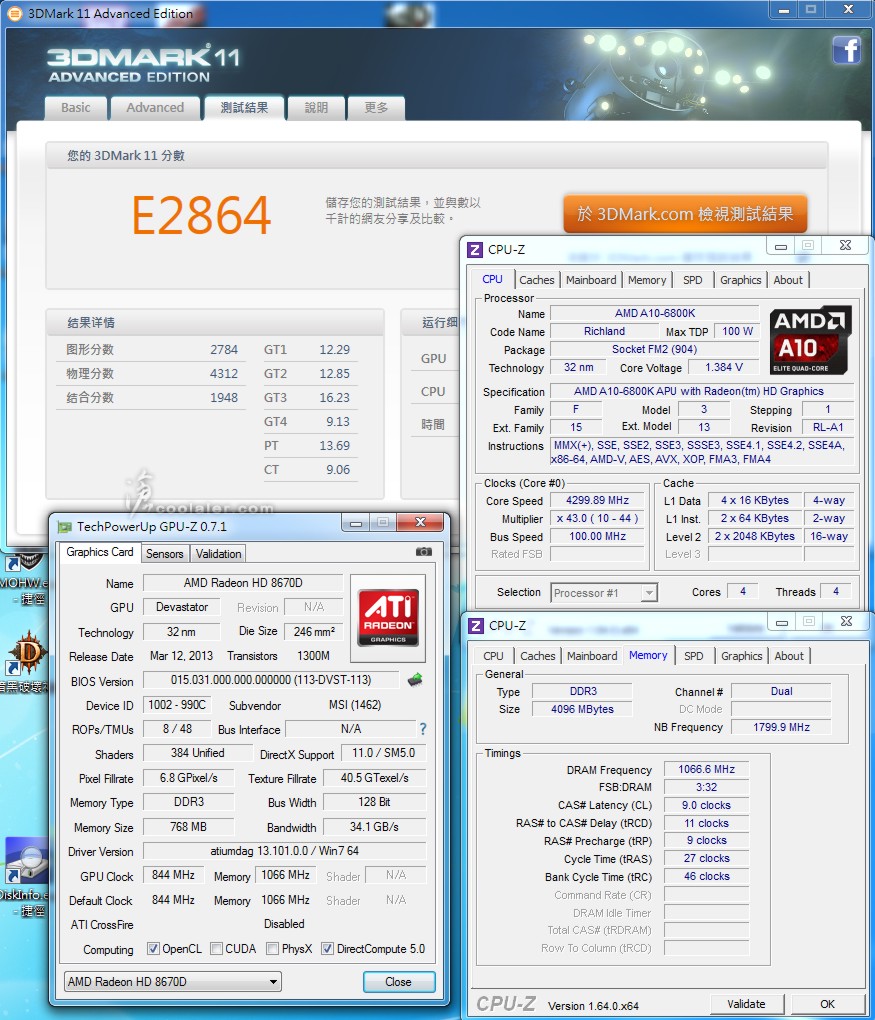Click the Driver Version field in GPU-Z
Screen dimensions: 875x1020
(284, 851)
